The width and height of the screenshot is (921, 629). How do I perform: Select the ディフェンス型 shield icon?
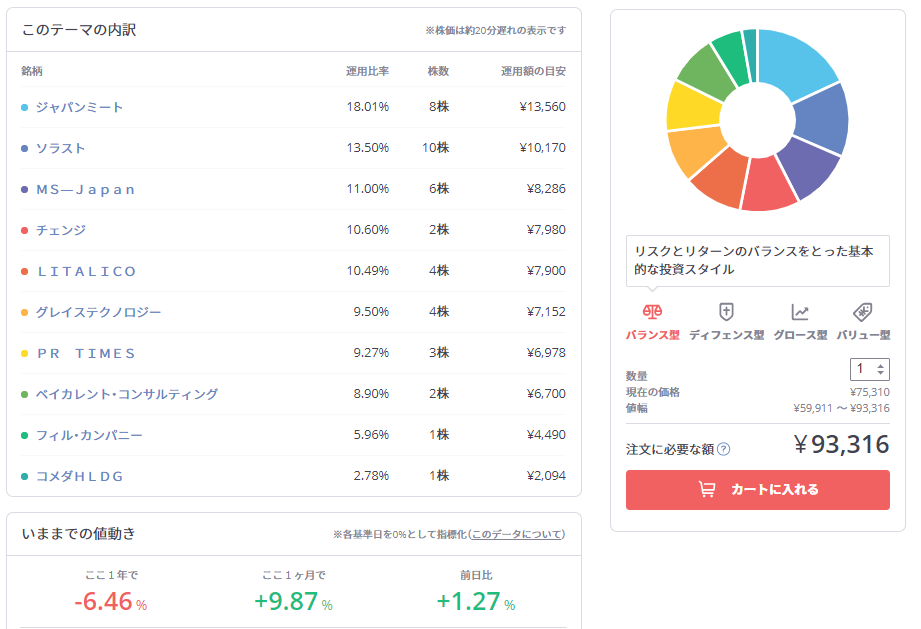(x=726, y=311)
